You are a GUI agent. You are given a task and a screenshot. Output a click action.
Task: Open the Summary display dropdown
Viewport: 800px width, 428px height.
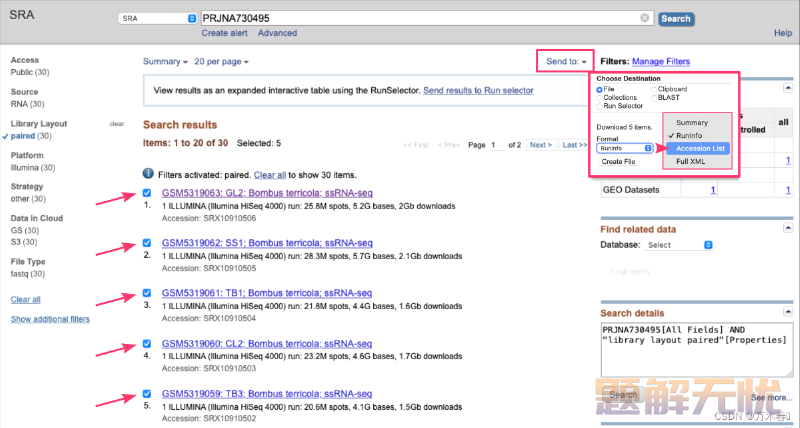[165, 61]
